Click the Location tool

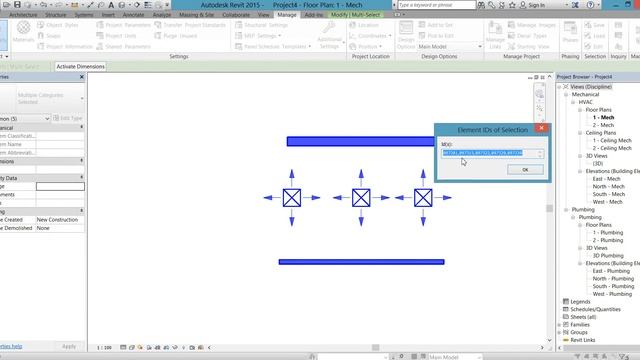(x=364, y=25)
